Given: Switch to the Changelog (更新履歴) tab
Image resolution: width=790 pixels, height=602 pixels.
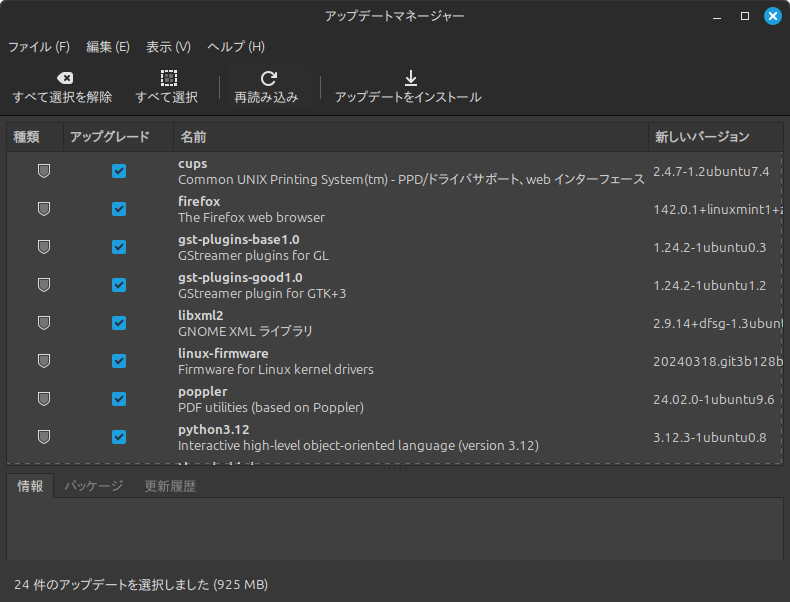Looking at the screenshot, I should pos(170,486).
